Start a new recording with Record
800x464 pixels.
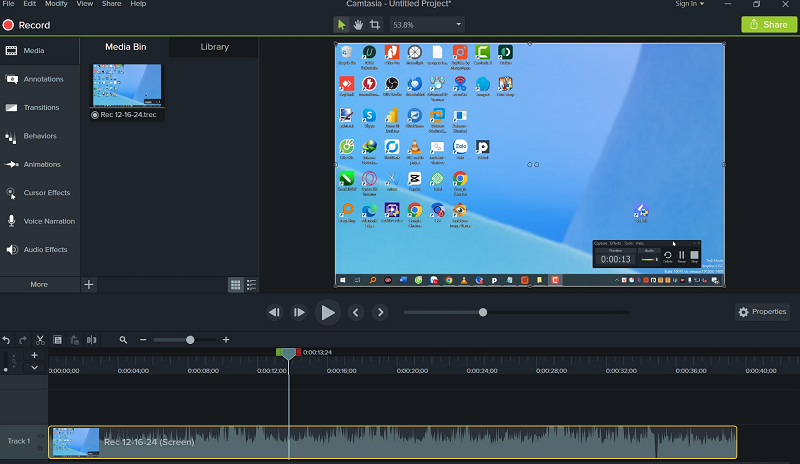pyautogui.click(x=27, y=25)
